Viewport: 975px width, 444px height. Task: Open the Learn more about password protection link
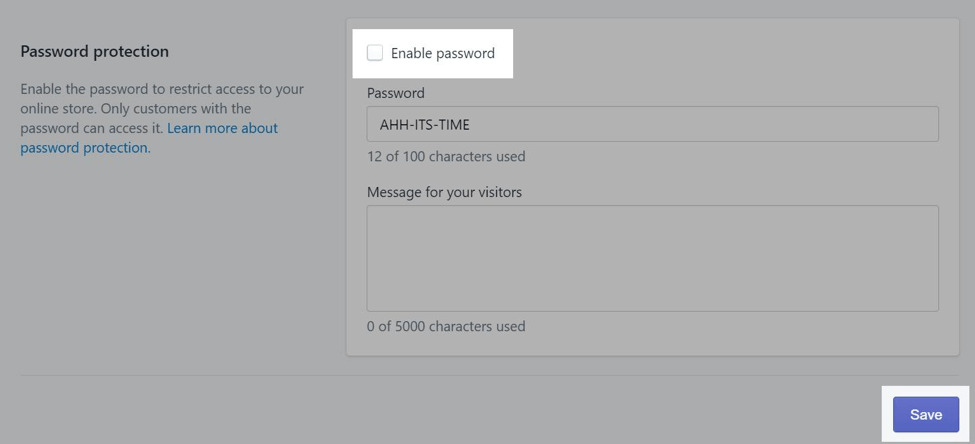[222, 128]
